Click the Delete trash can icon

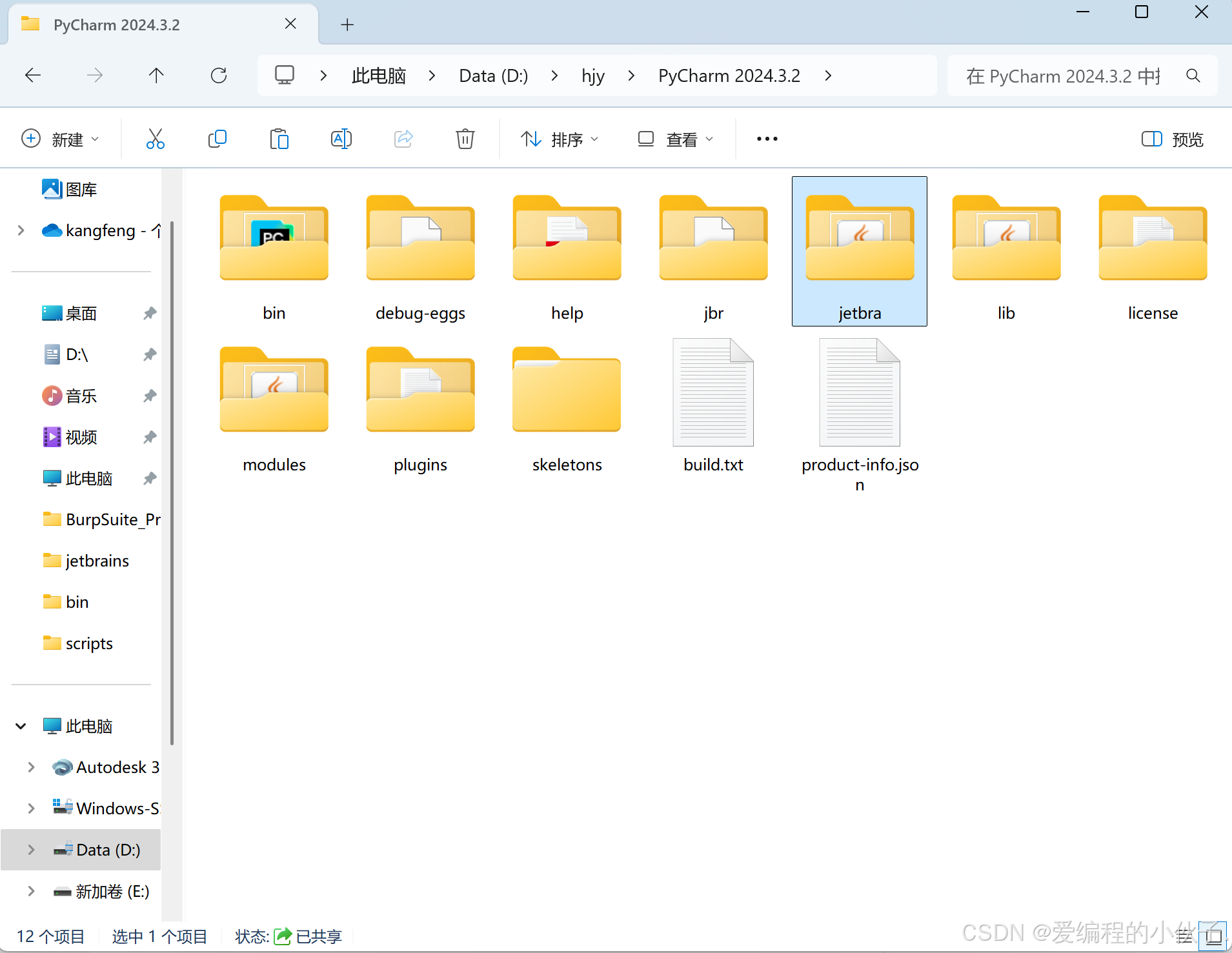[465, 139]
